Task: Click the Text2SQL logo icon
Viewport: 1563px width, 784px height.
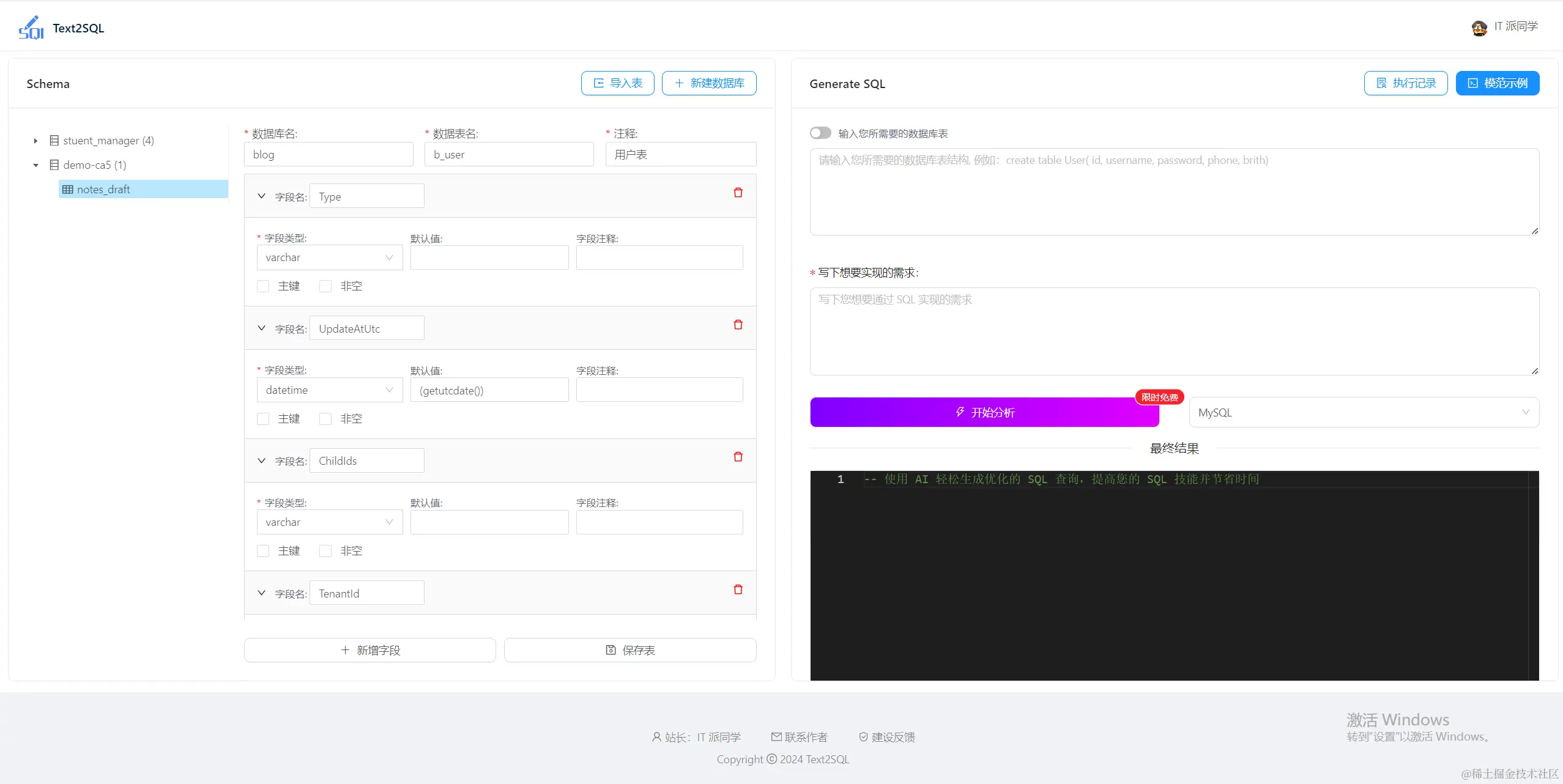Action: [x=32, y=26]
